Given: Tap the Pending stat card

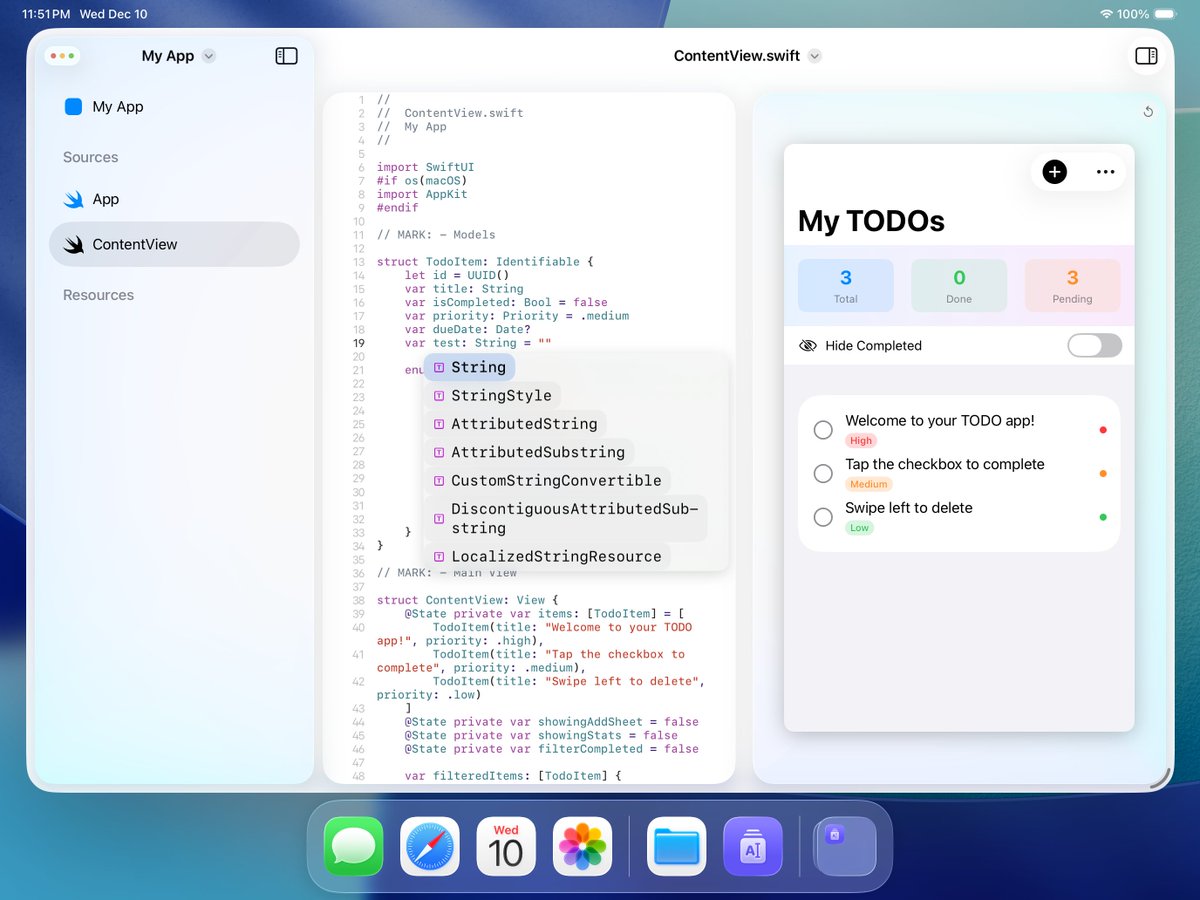Looking at the screenshot, I should coord(1072,286).
